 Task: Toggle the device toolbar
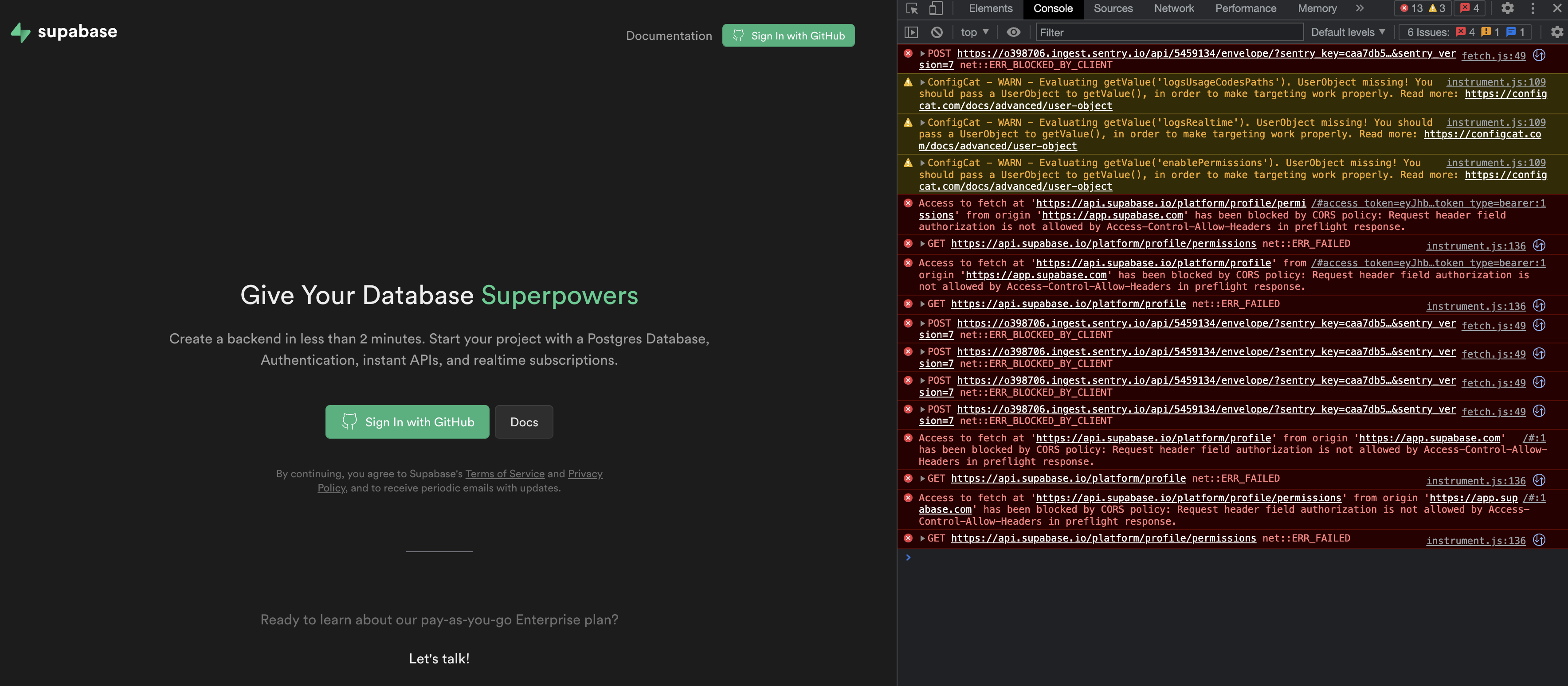pyautogui.click(x=936, y=8)
